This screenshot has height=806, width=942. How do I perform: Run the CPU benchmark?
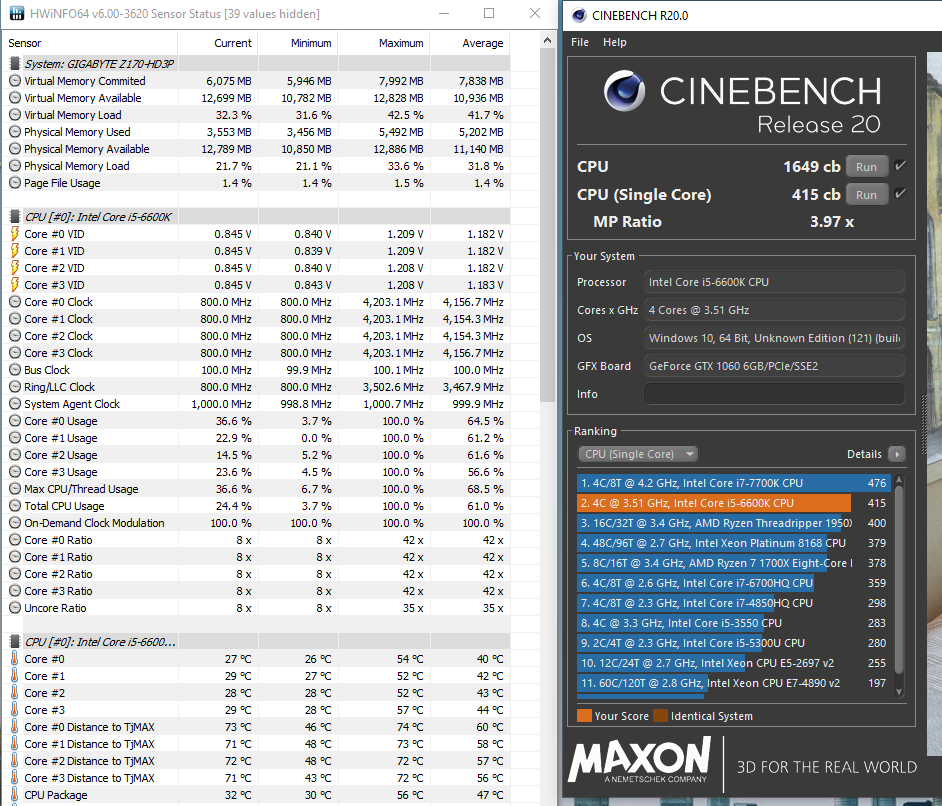(866, 166)
